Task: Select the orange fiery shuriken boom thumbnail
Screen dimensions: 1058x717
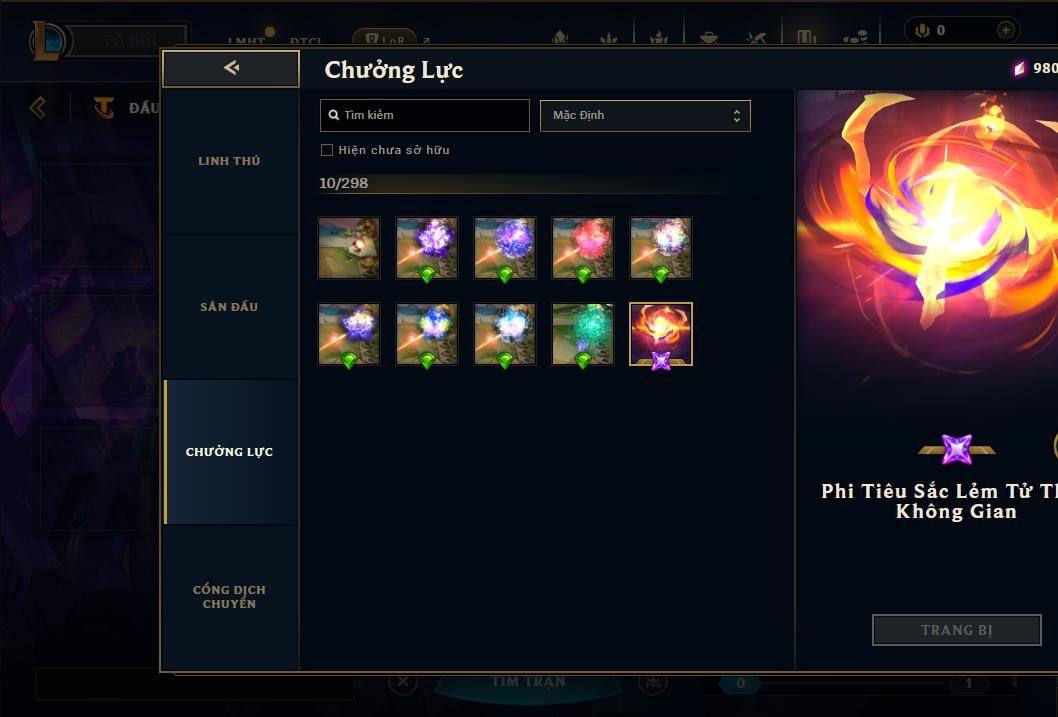Action: (661, 334)
